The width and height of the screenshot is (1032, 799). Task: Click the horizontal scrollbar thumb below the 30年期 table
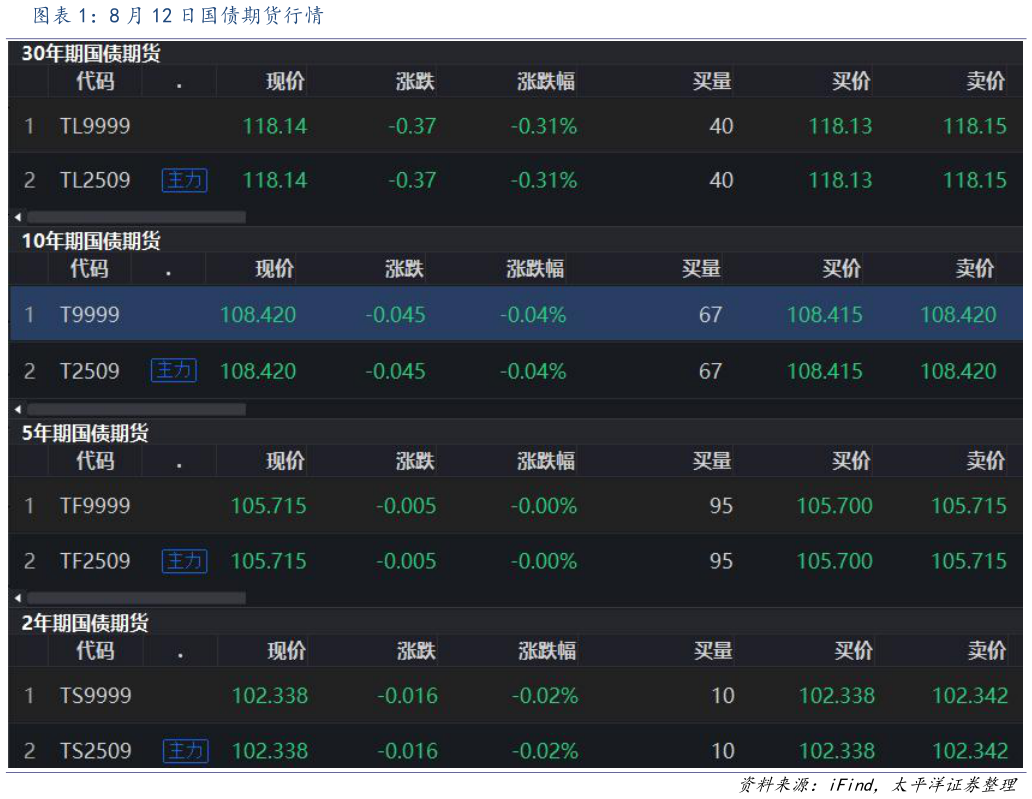(136, 217)
